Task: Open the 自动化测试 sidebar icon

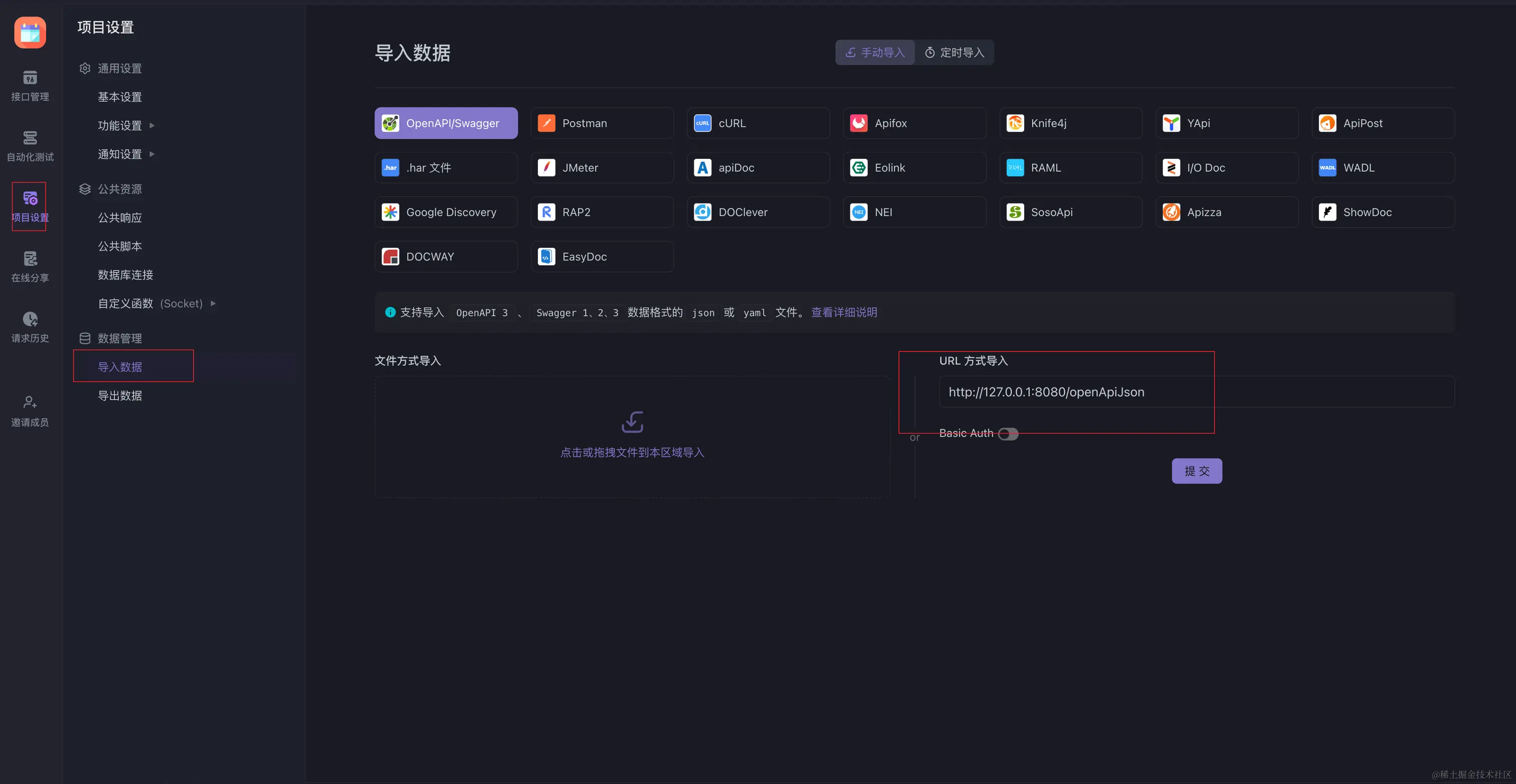Action: click(x=30, y=146)
